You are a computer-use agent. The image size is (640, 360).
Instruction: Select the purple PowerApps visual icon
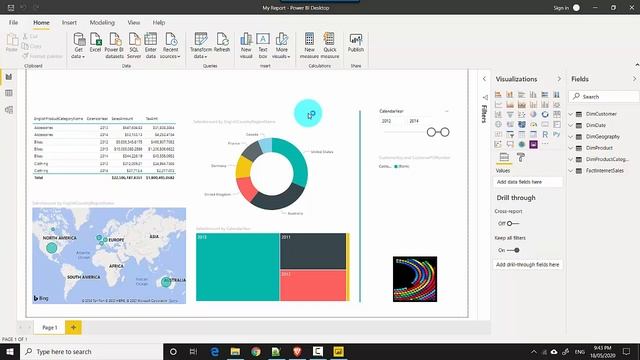533,144
